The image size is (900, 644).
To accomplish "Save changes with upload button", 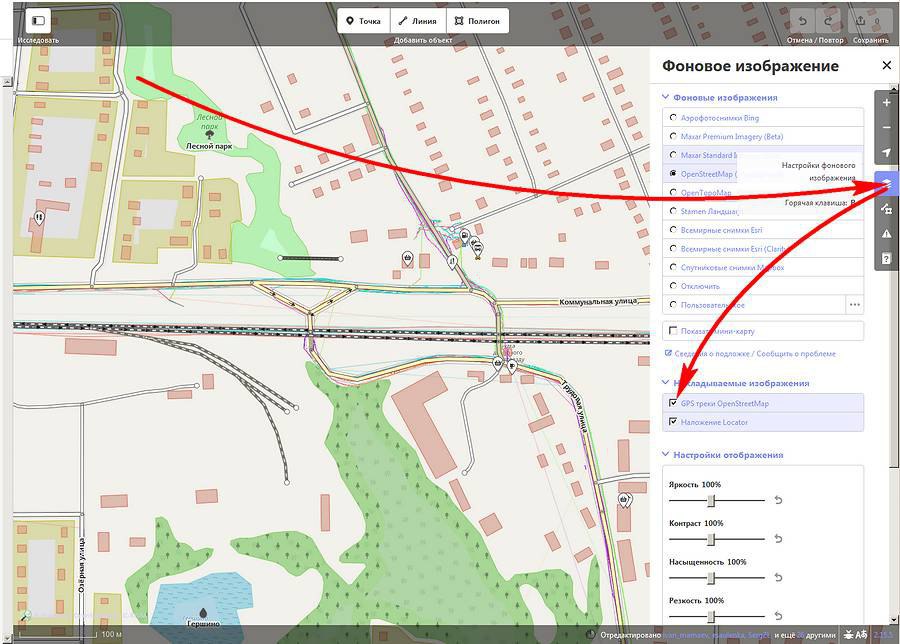I will point(868,21).
